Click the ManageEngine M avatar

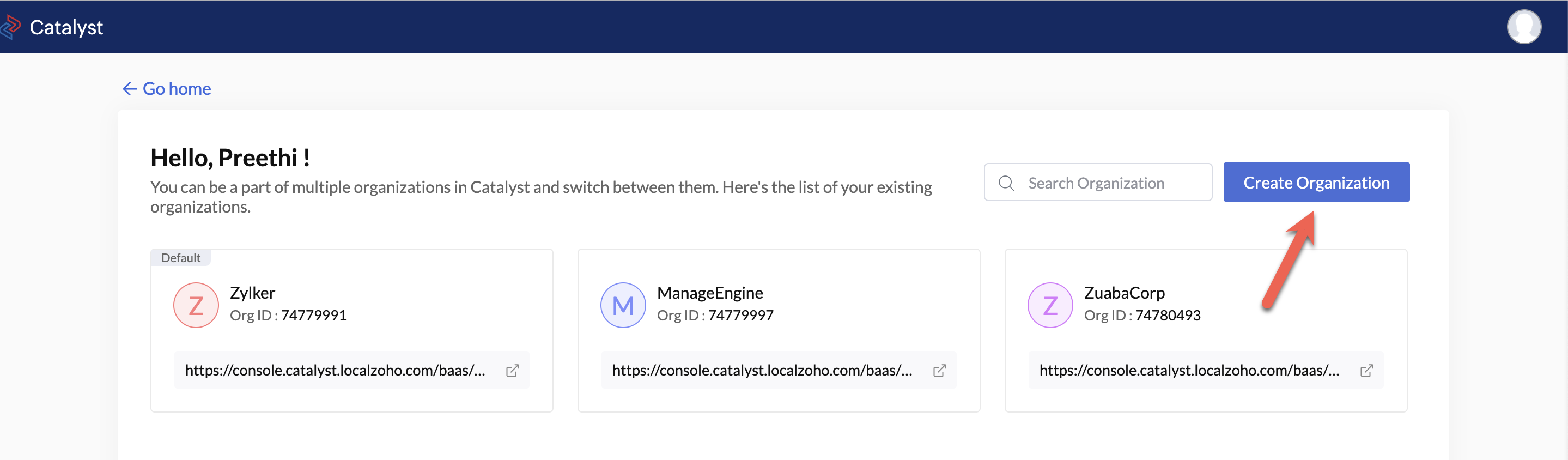pos(623,305)
